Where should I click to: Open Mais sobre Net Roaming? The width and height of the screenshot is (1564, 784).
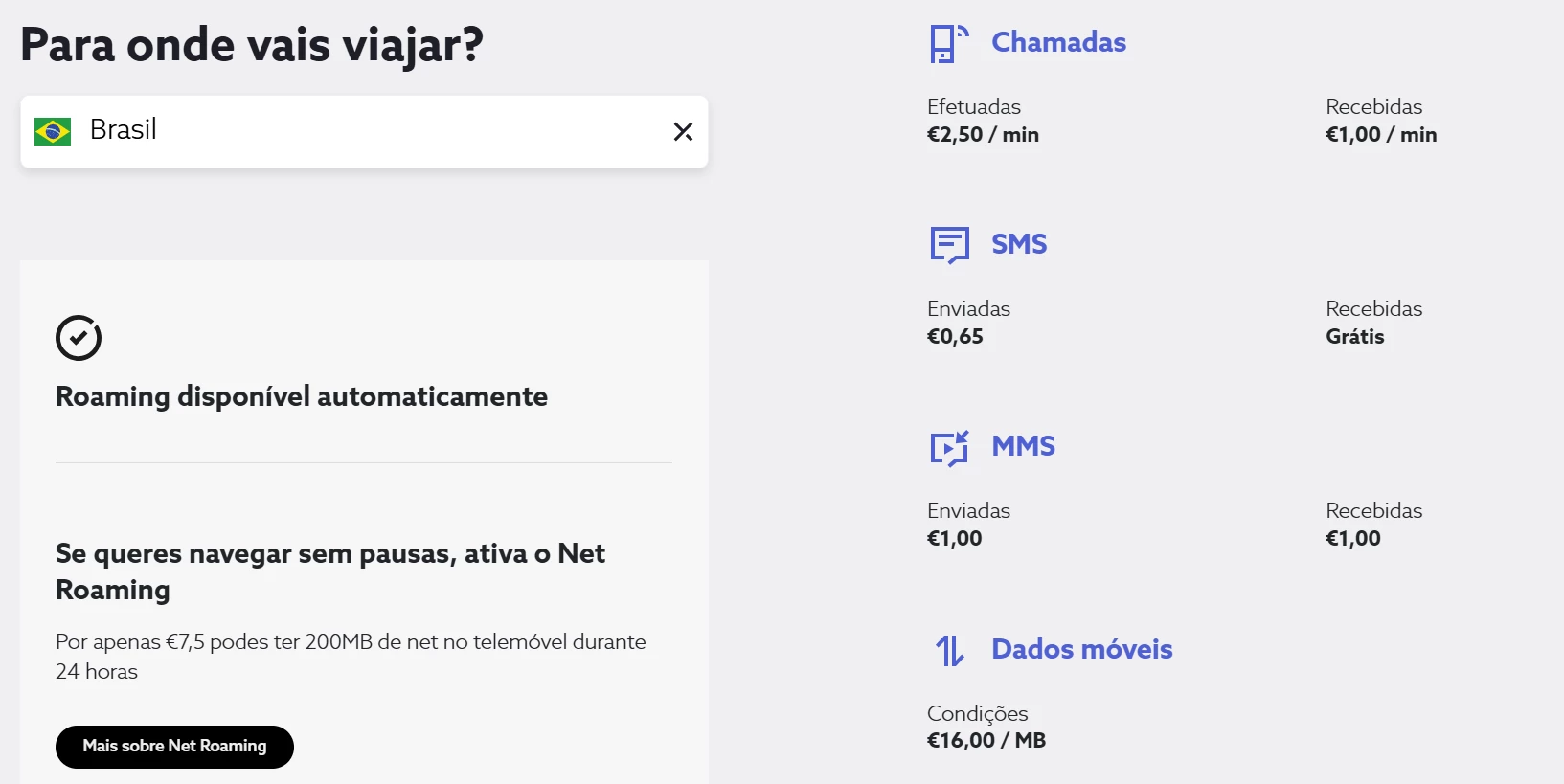pos(174,747)
